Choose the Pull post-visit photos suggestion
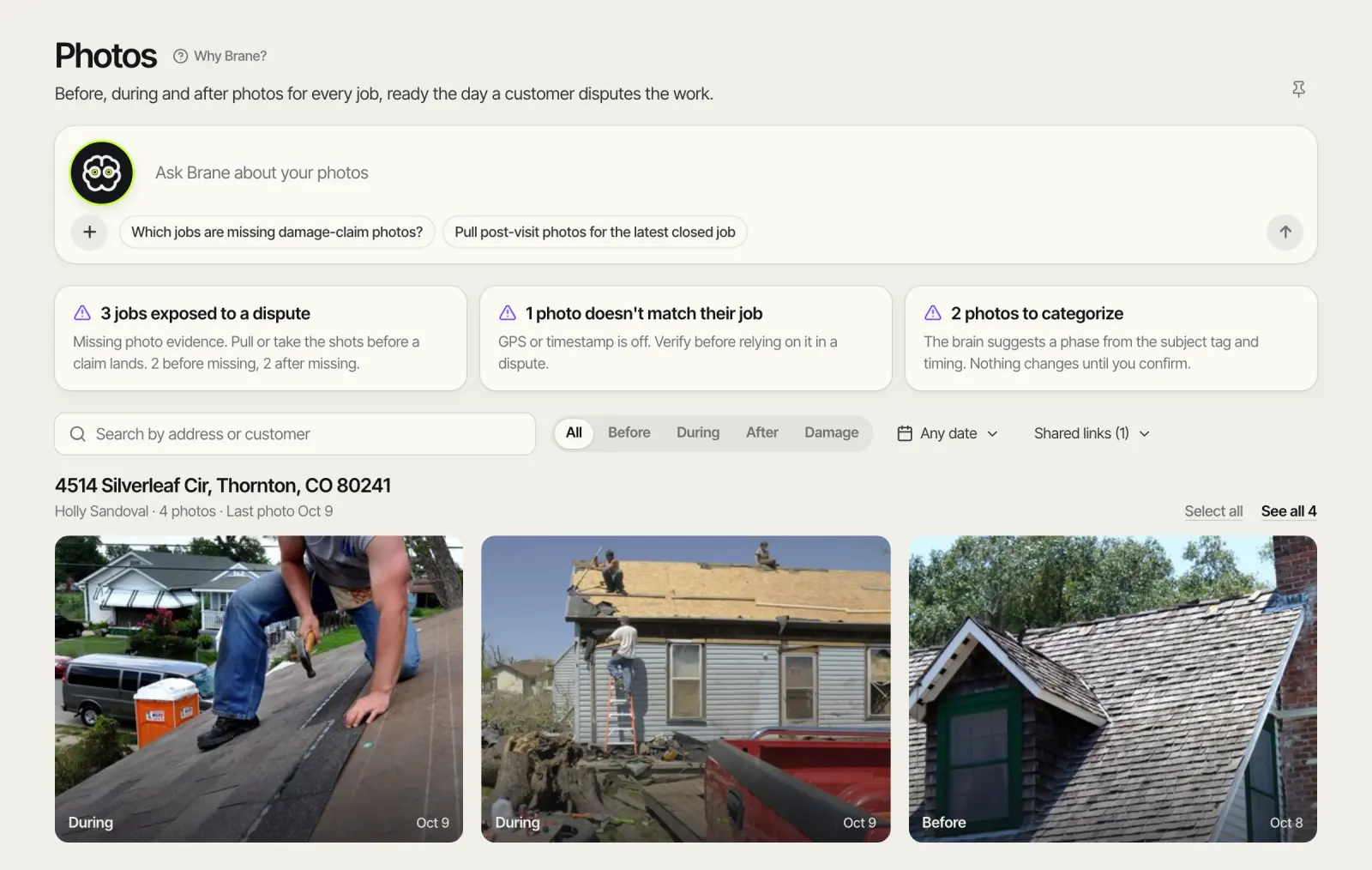Viewport: 1372px width, 870px height. [595, 232]
